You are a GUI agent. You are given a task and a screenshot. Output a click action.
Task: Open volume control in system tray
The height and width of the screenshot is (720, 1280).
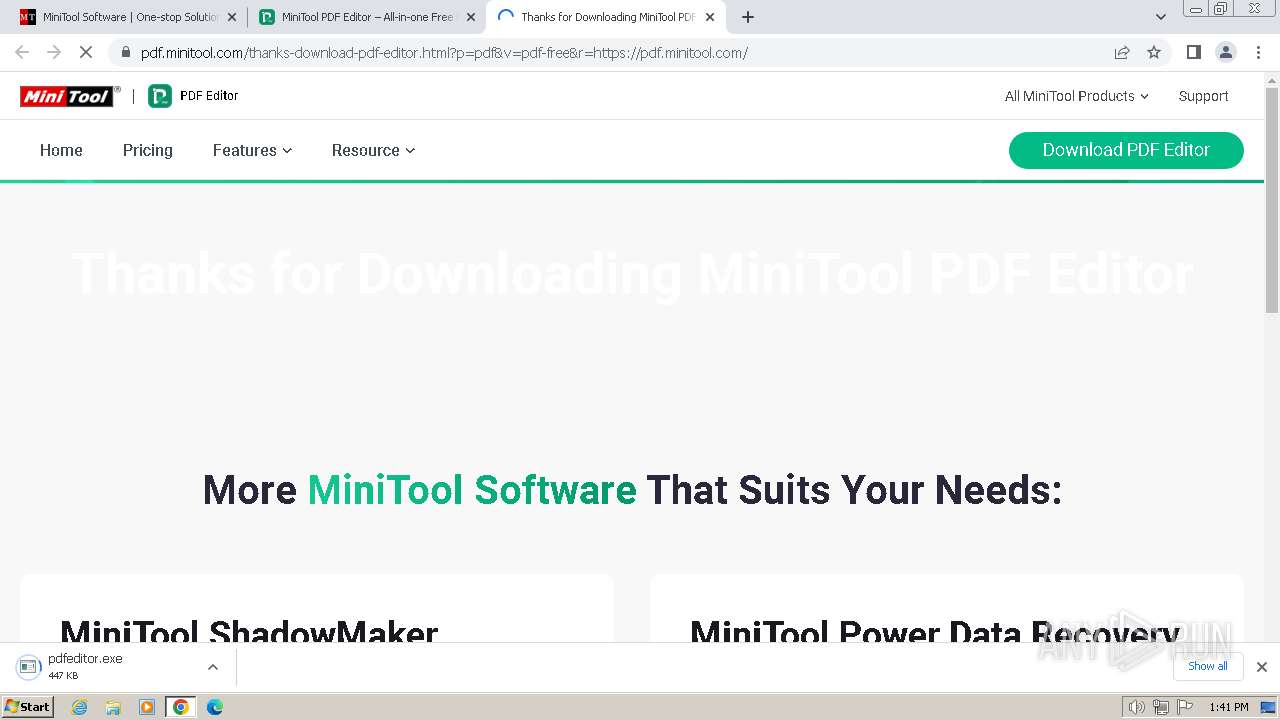pos(1137,707)
